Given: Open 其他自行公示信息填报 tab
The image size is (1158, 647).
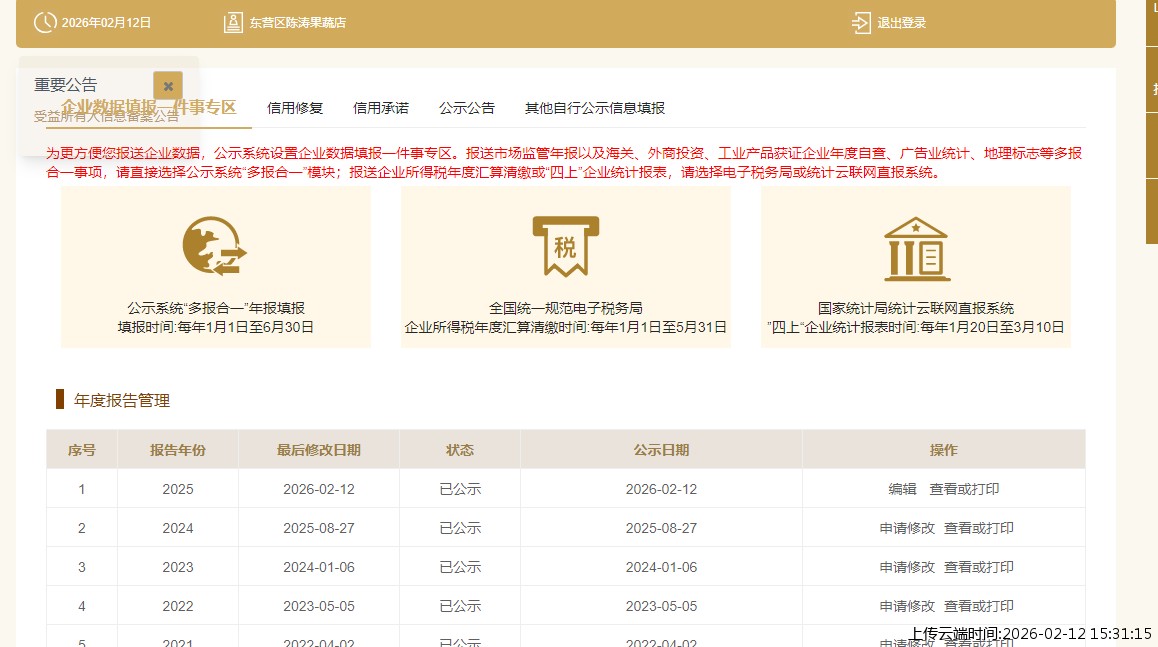Looking at the screenshot, I should (x=595, y=108).
